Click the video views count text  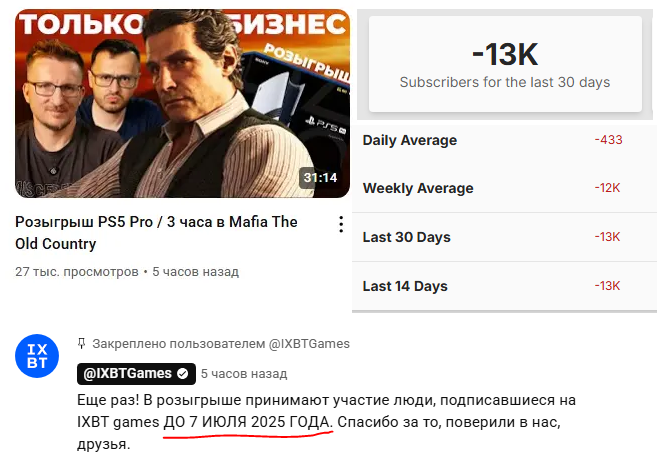[77, 272]
